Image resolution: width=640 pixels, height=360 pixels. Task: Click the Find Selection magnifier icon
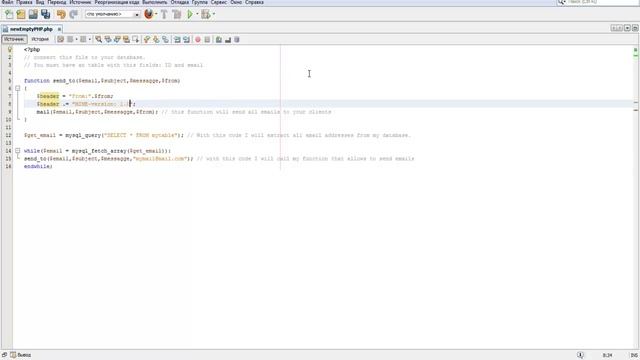(98, 40)
